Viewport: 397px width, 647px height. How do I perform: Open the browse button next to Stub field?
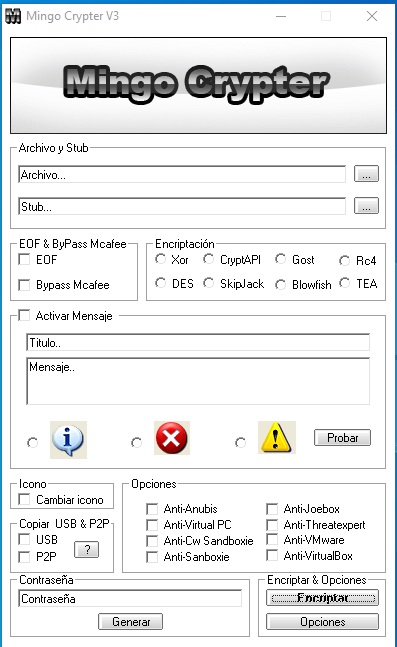click(366, 205)
